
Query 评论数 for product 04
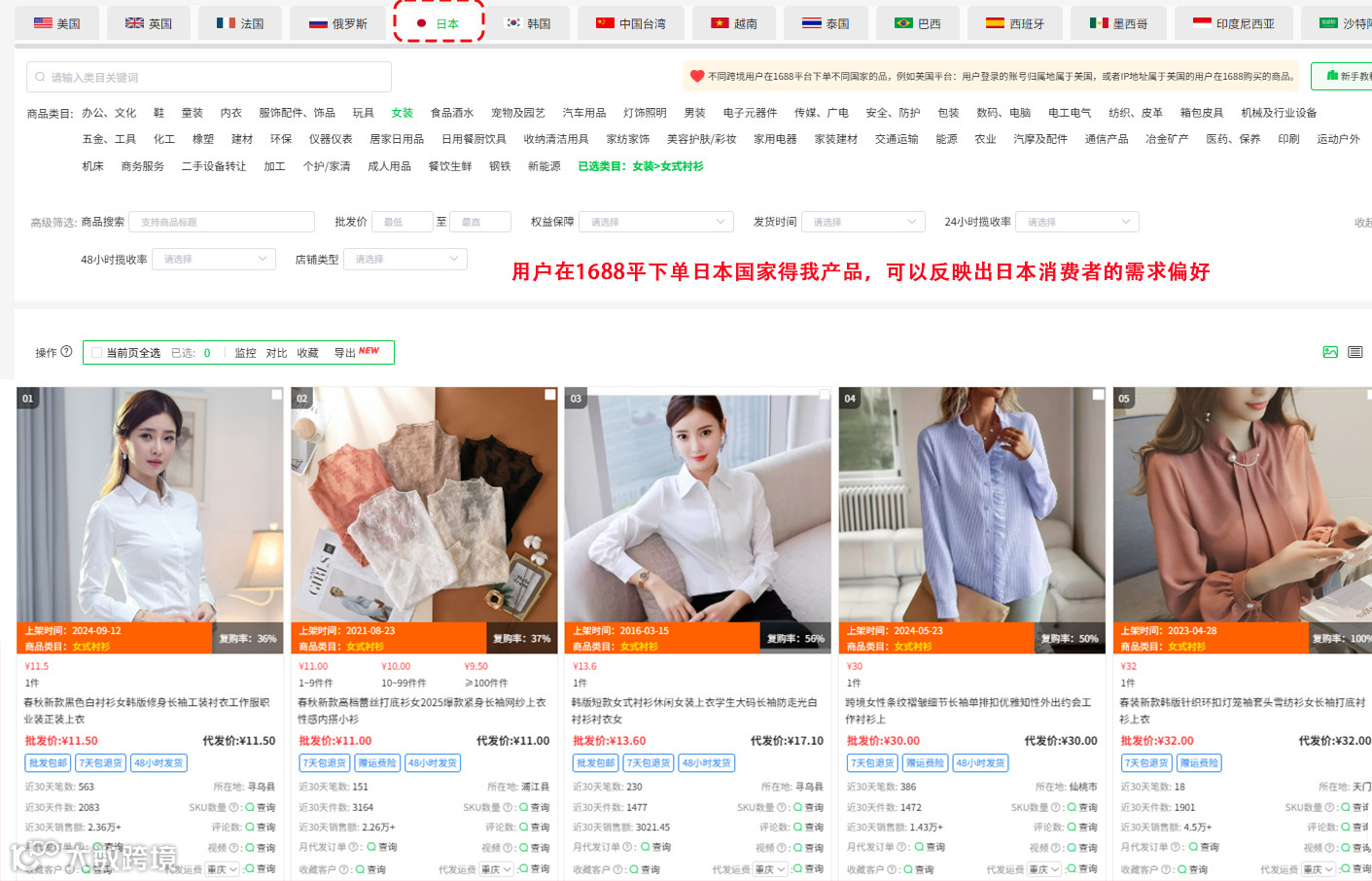point(1082,828)
